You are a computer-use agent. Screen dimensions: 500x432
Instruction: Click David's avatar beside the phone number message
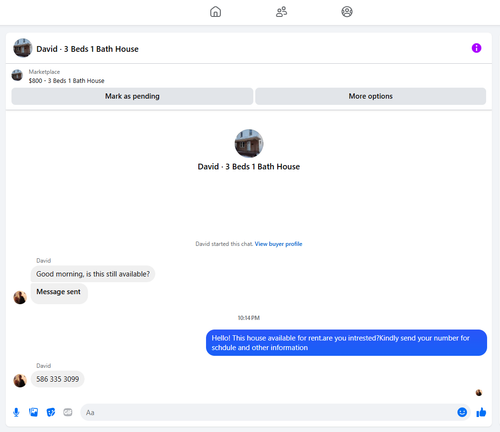pyautogui.click(x=20, y=380)
